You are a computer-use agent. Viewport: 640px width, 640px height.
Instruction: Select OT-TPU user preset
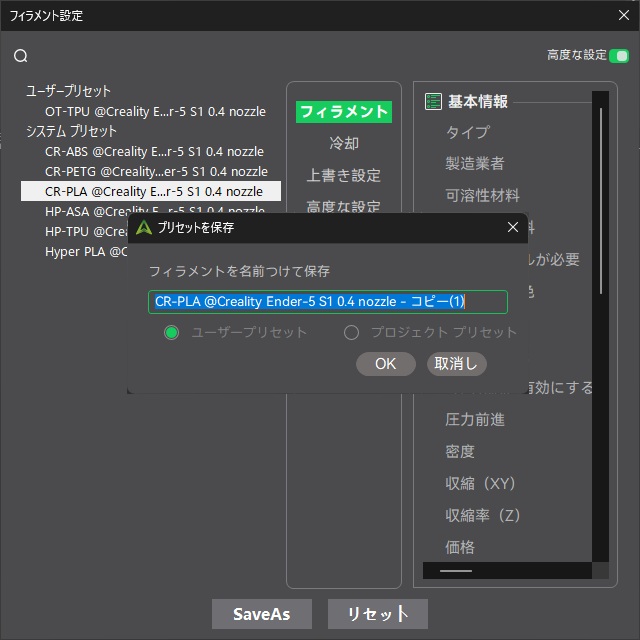155,111
